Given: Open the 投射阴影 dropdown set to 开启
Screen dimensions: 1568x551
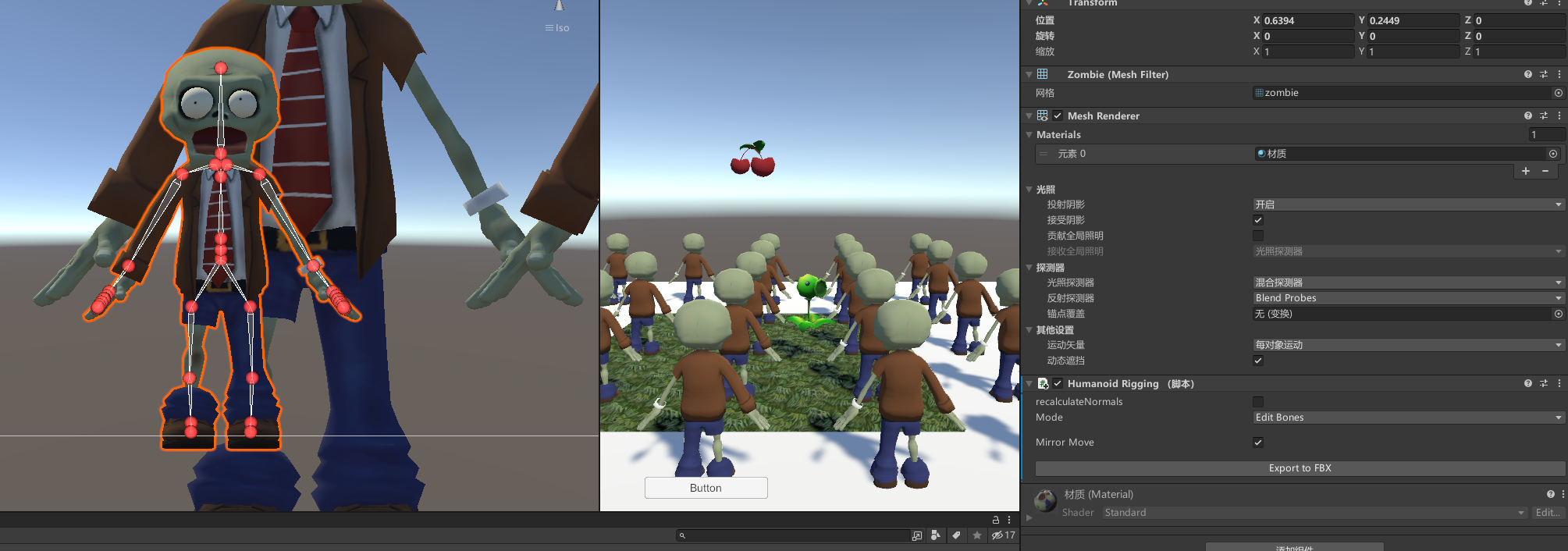Looking at the screenshot, I should point(1409,204).
